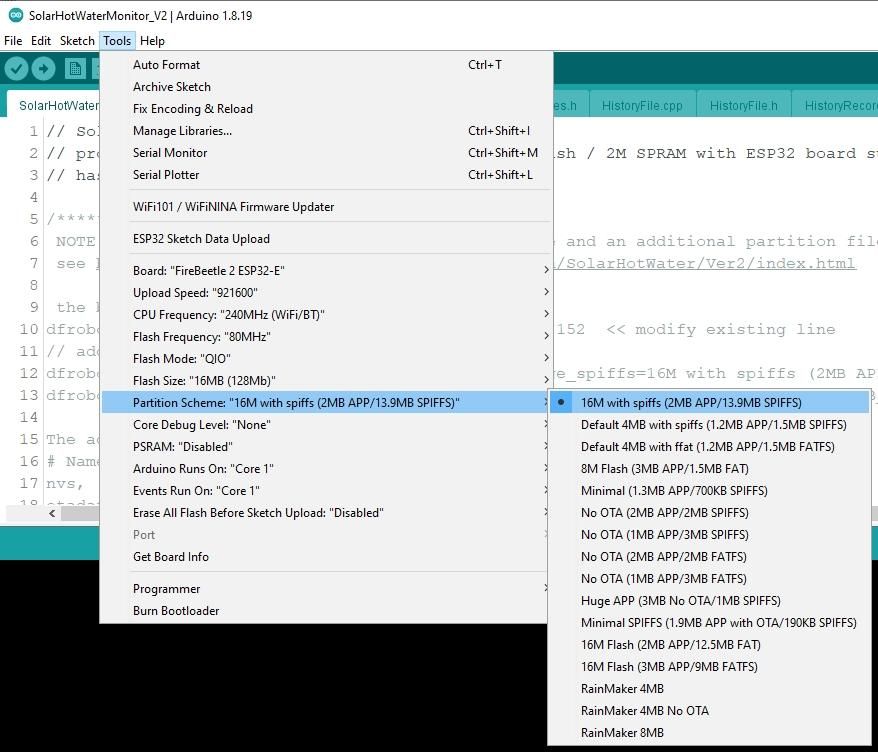878x752 pixels.
Task: Expand Erase All Flash Before Sketch Upload
Action: coord(325,513)
